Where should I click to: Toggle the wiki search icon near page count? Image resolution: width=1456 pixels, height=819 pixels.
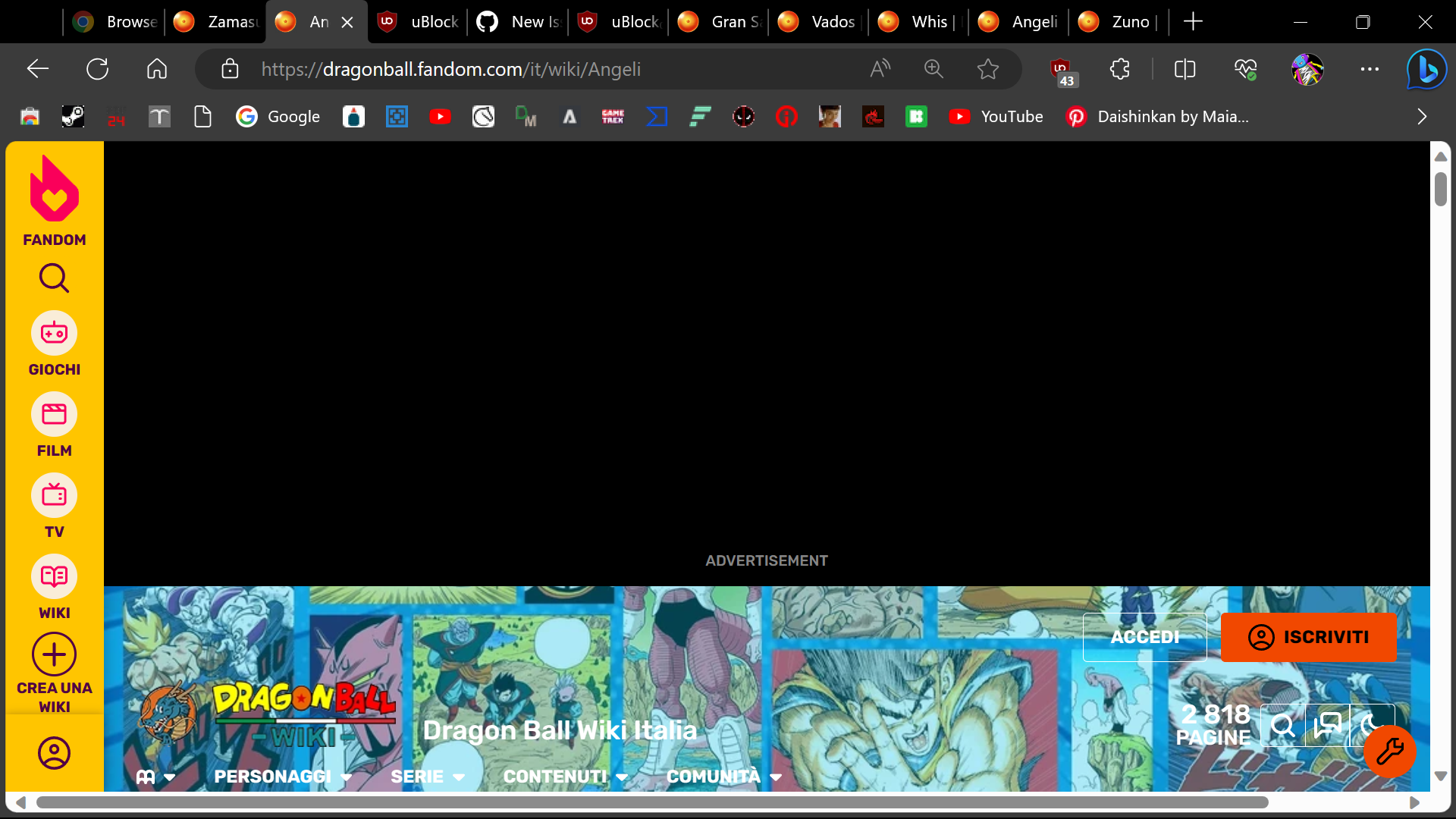[1282, 724]
